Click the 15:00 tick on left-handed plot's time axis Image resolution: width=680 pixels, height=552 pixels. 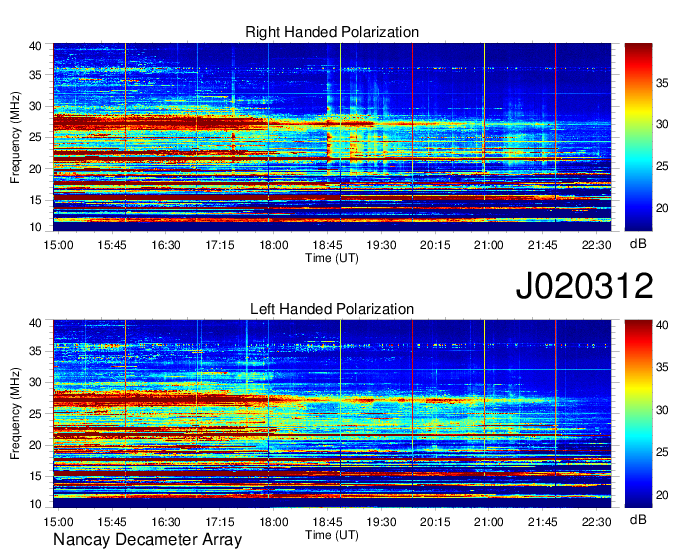tap(58, 522)
